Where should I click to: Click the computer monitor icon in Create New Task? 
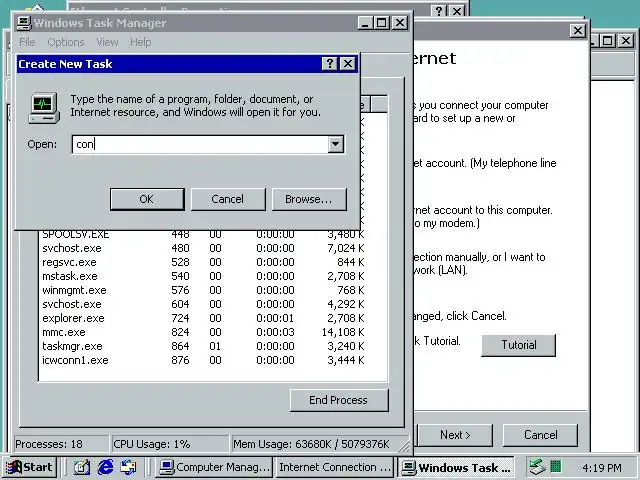tap(44, 108)
